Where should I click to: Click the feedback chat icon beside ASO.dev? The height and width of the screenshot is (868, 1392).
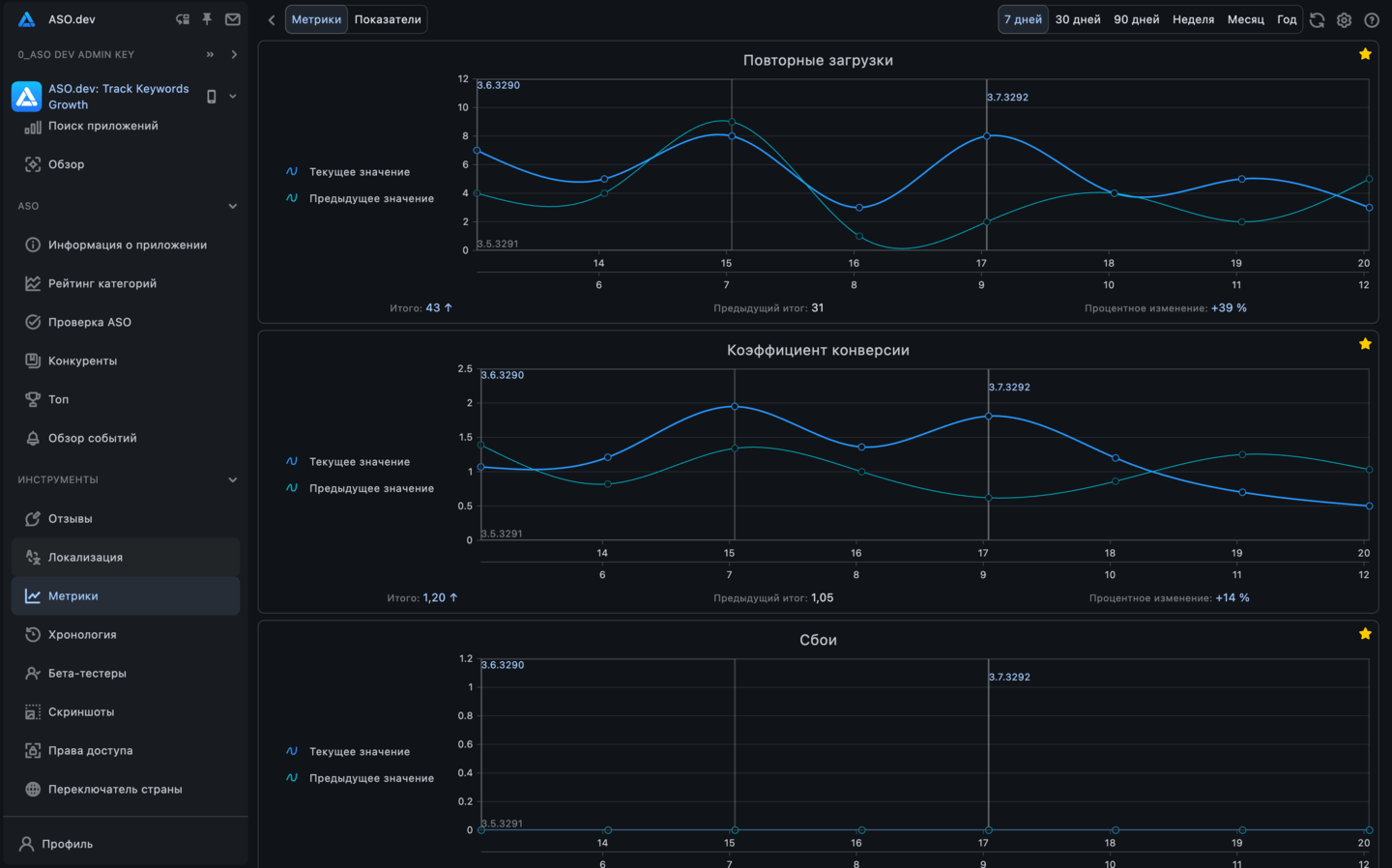pyautogui.click(x=183, y=19)
